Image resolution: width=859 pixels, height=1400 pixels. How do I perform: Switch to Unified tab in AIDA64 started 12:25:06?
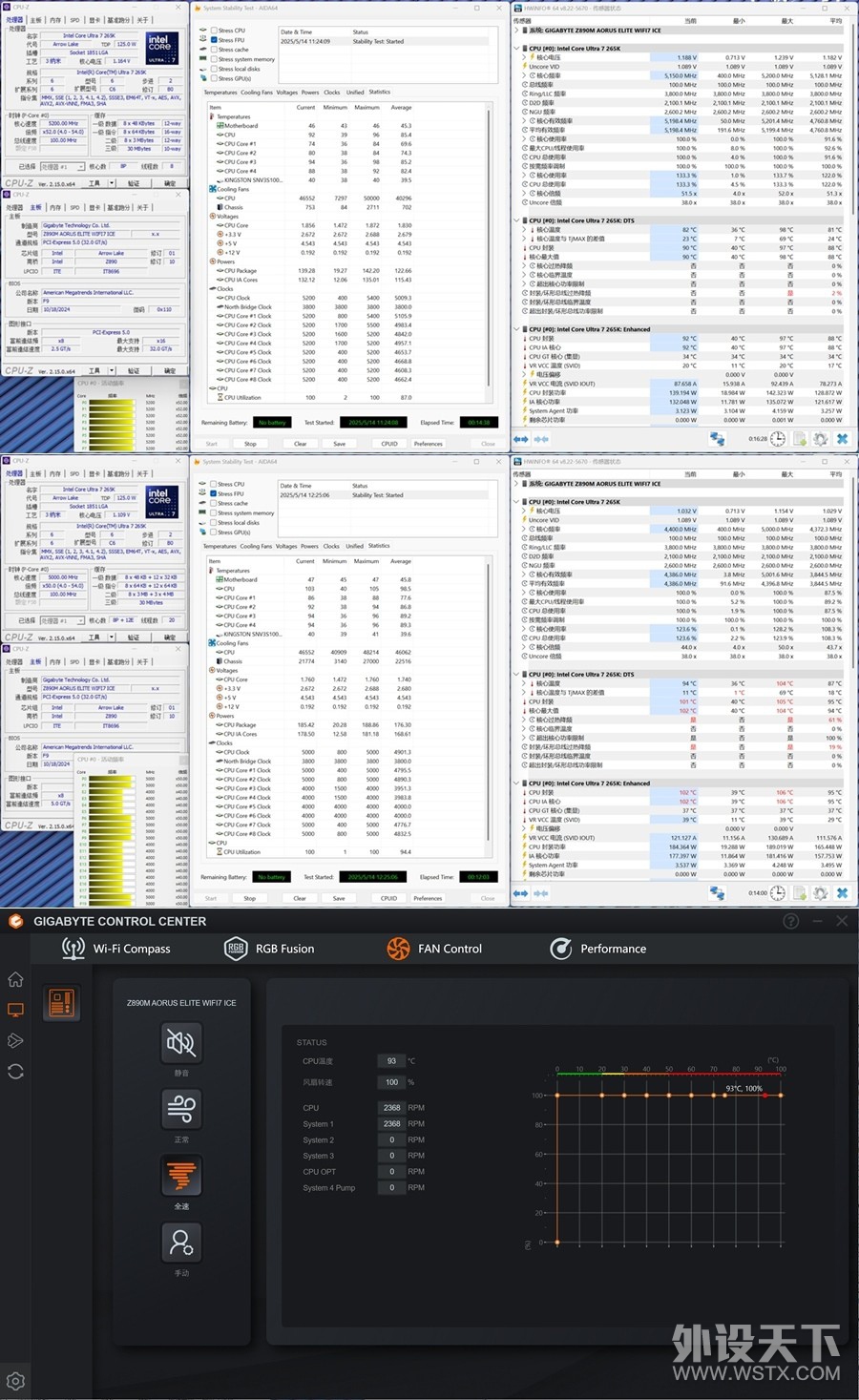(354, 546)
